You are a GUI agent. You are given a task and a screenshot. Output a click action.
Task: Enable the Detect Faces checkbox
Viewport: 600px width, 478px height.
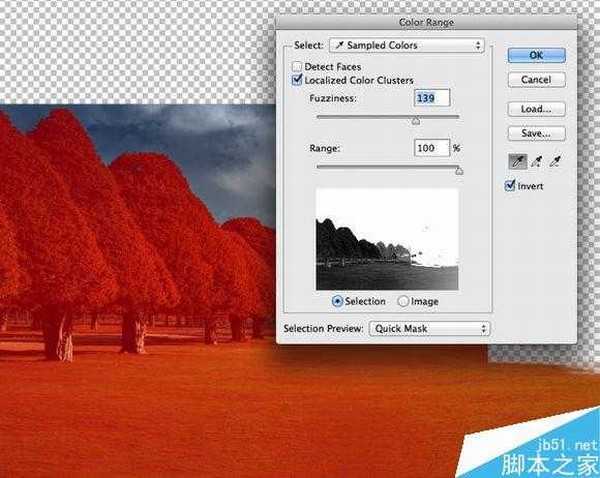(x=297, y=66)
